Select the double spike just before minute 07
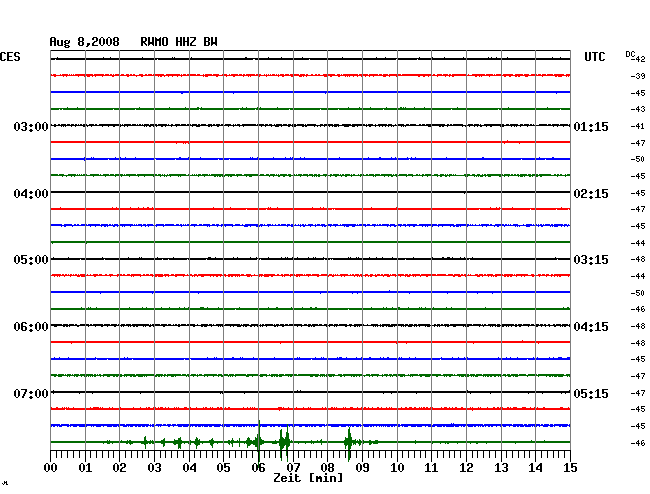 click(284, 443)
